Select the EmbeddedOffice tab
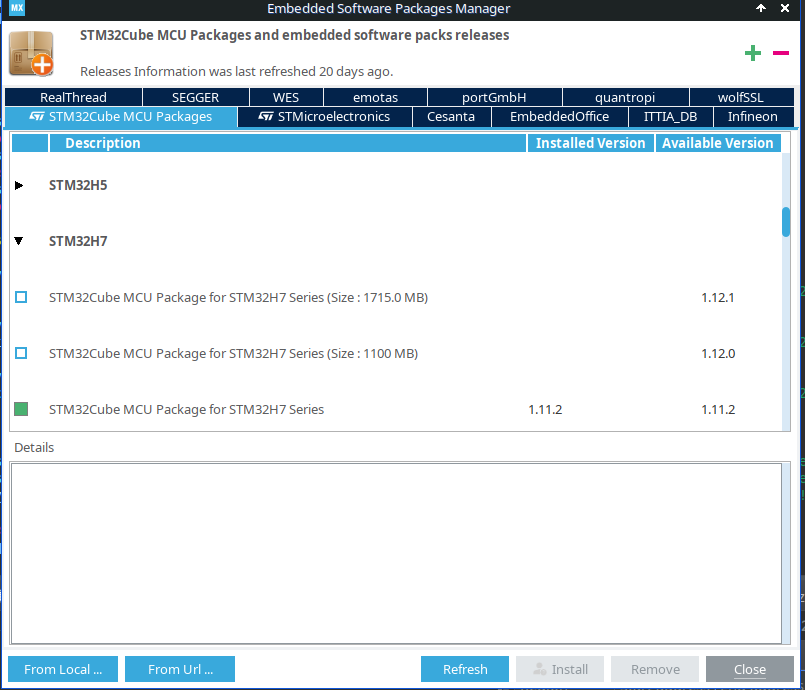 pos(560,117)
